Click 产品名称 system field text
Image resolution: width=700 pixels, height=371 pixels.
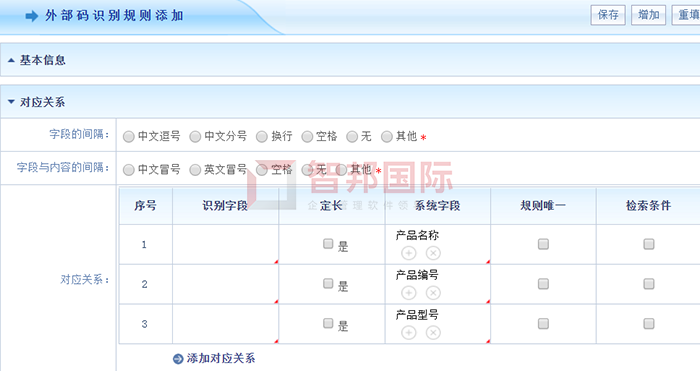coord(417,235)
